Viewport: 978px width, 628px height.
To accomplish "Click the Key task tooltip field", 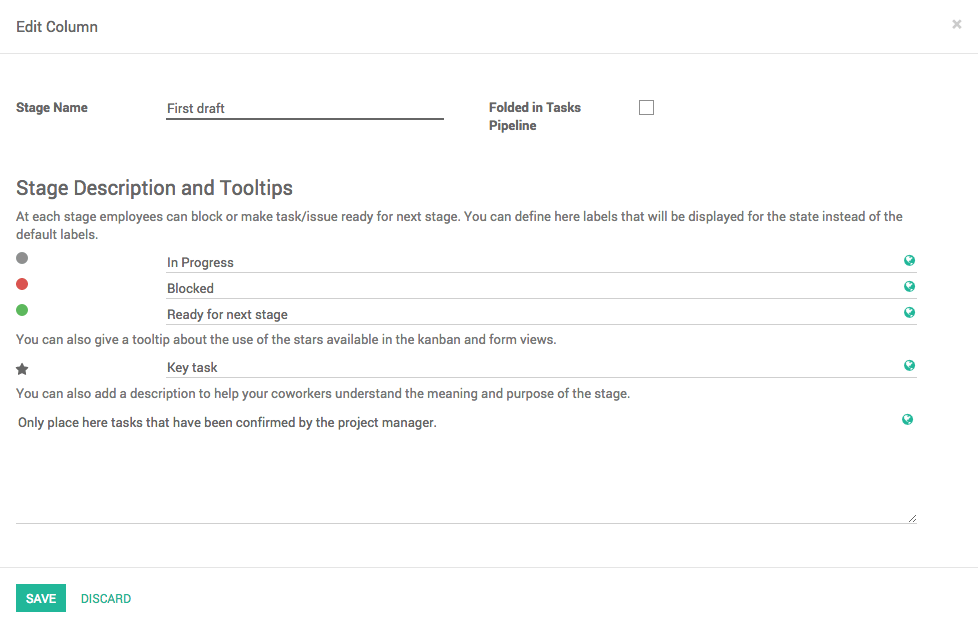I will point(530,367).
